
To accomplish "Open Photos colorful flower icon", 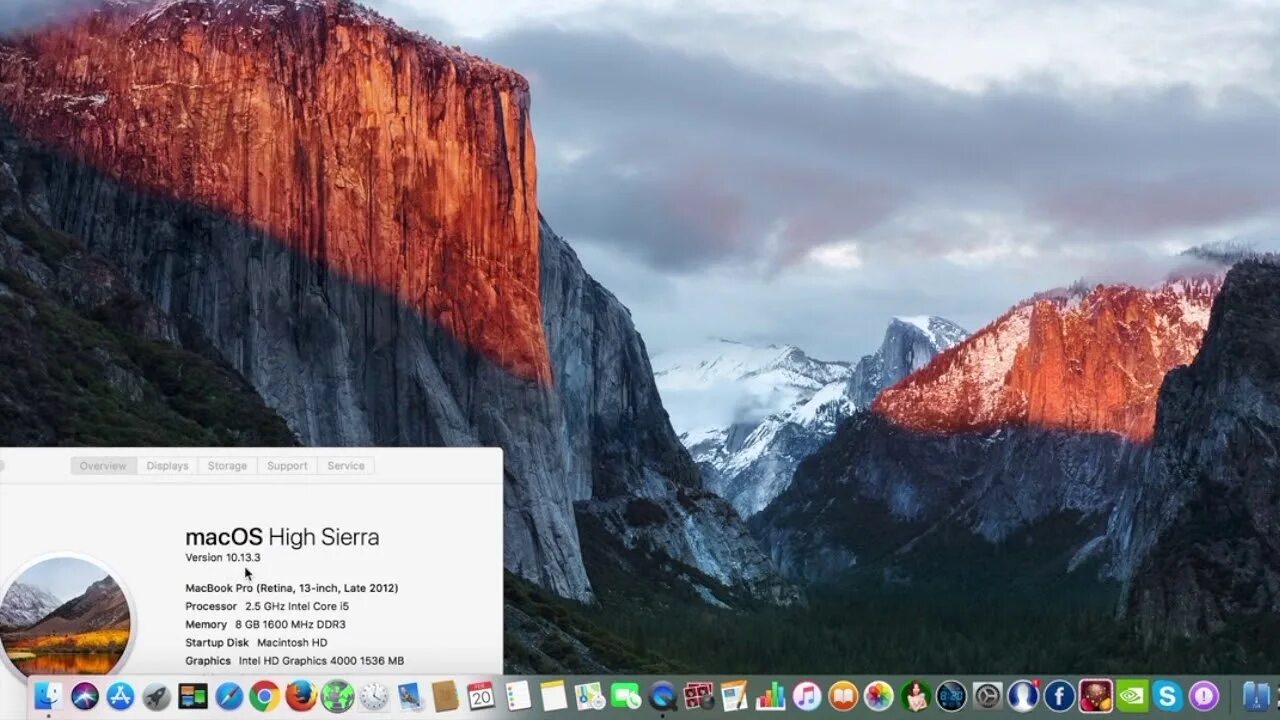I will pos(879,695).
